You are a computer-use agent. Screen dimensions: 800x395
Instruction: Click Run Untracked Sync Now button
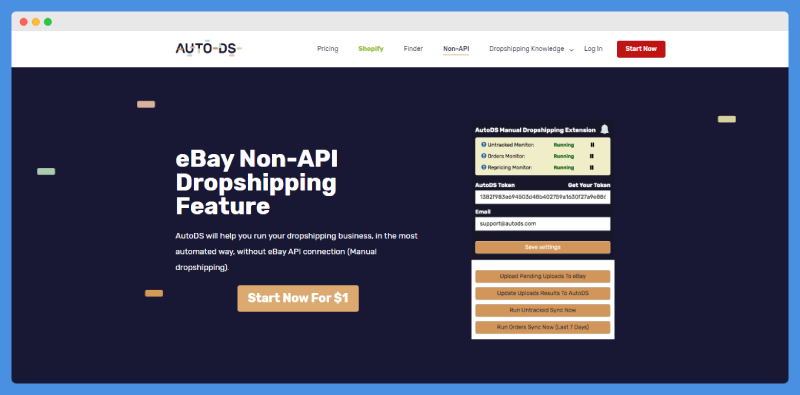(x=542, y=310)
